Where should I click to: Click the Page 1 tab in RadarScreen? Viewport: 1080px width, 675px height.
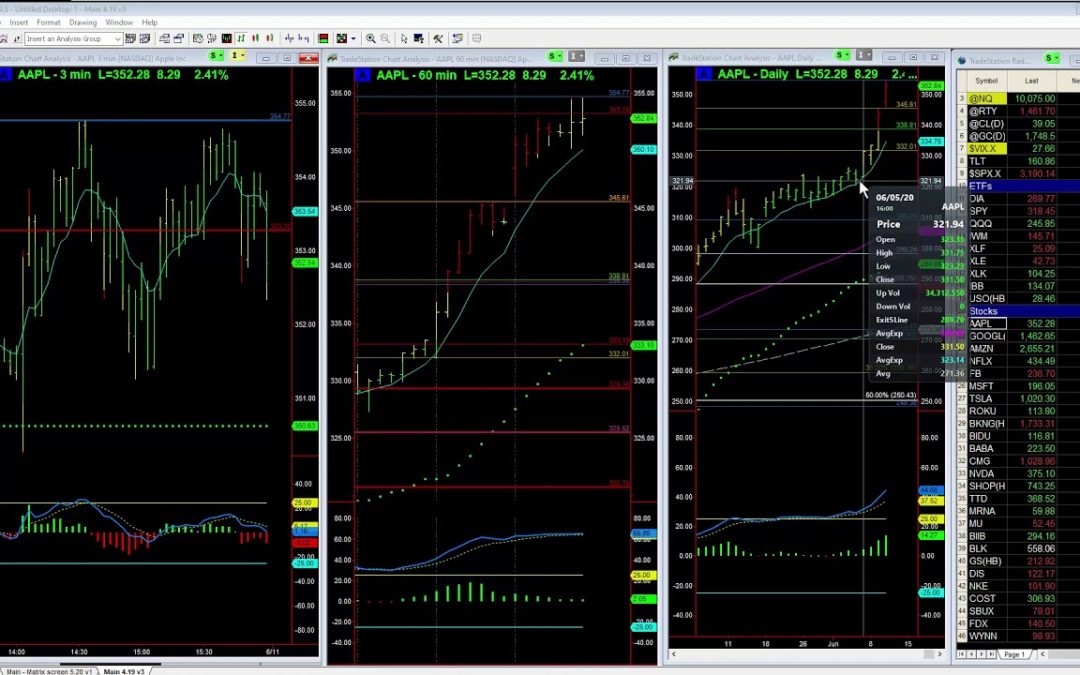coord(1014,654)
